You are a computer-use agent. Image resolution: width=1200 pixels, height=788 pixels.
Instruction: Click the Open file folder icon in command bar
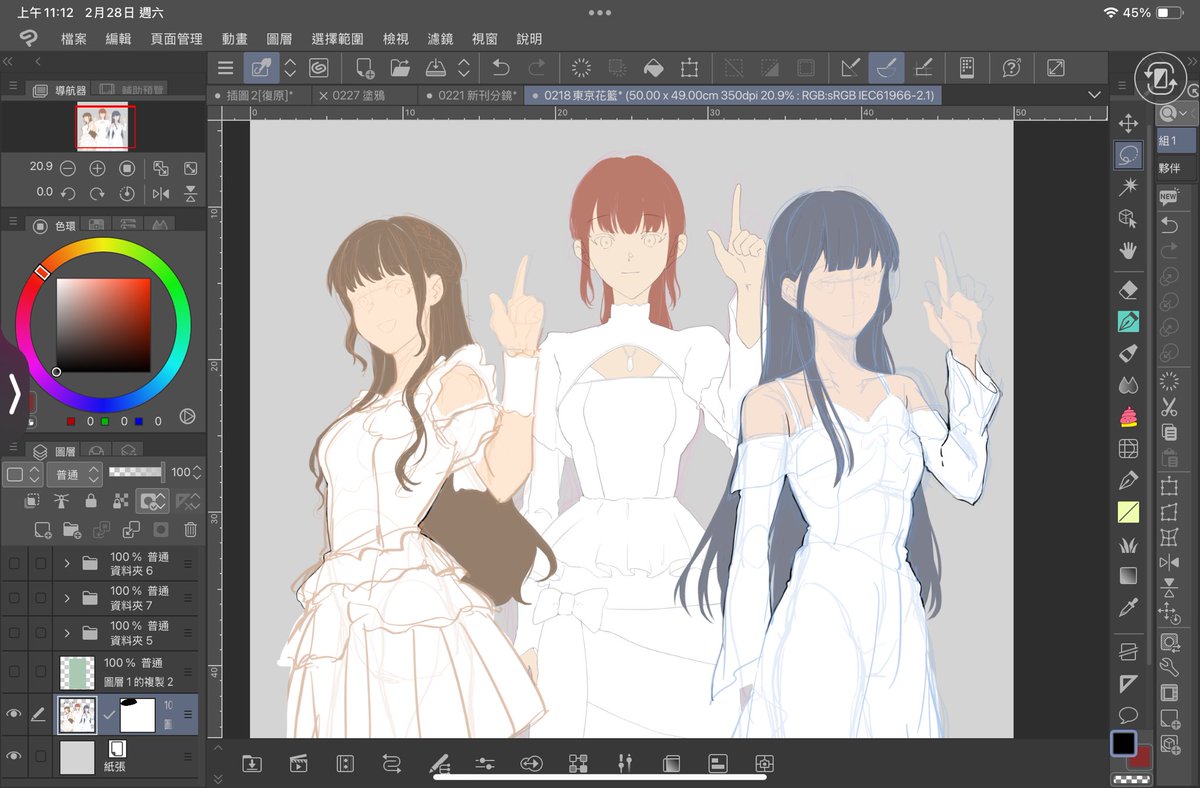click(x=400, y=68)
